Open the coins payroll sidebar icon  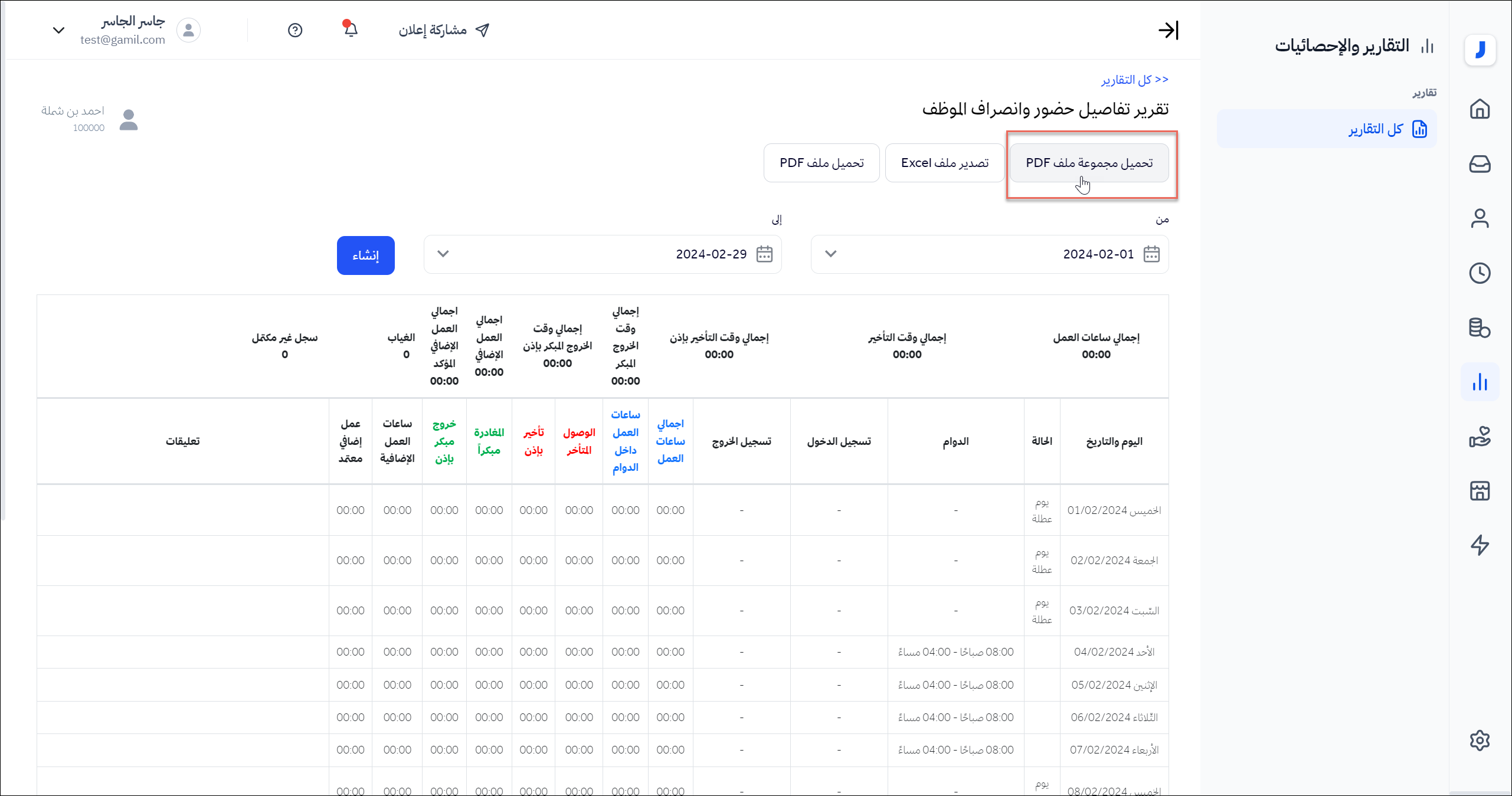pyautogui.click(x=1480, y=327)
